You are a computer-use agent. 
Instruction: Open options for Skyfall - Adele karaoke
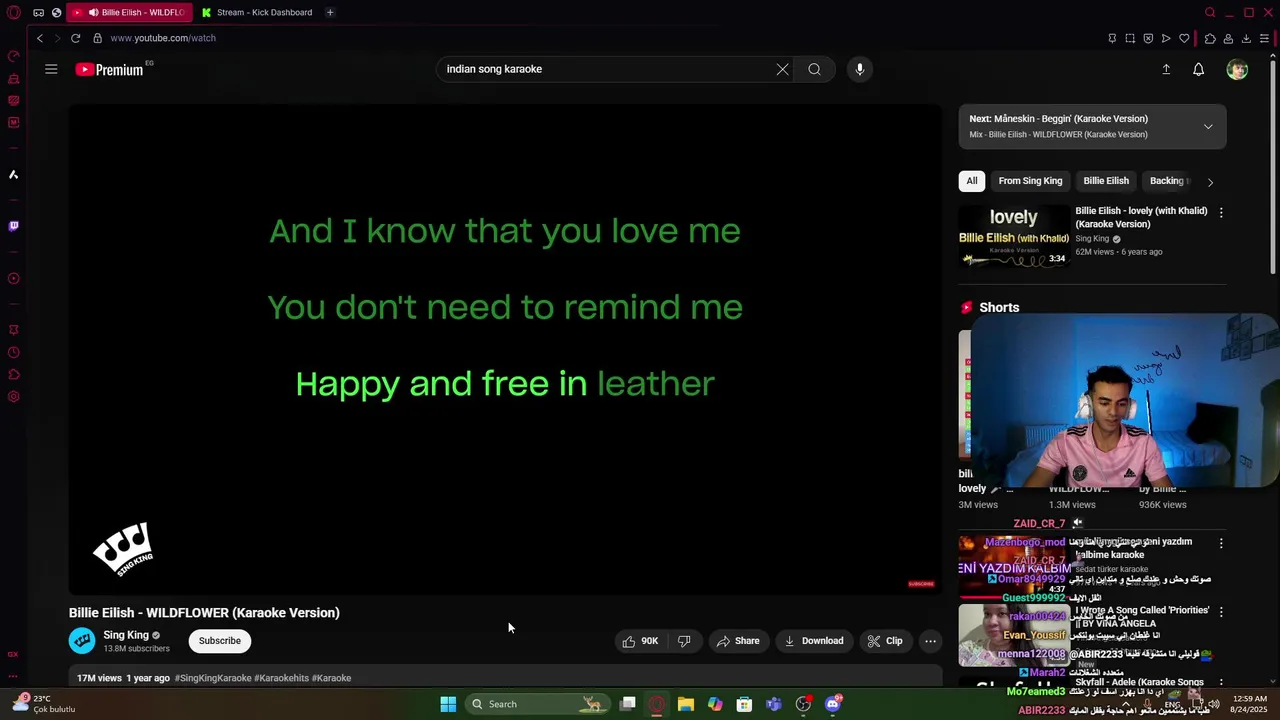click(x=1220, y=683)
